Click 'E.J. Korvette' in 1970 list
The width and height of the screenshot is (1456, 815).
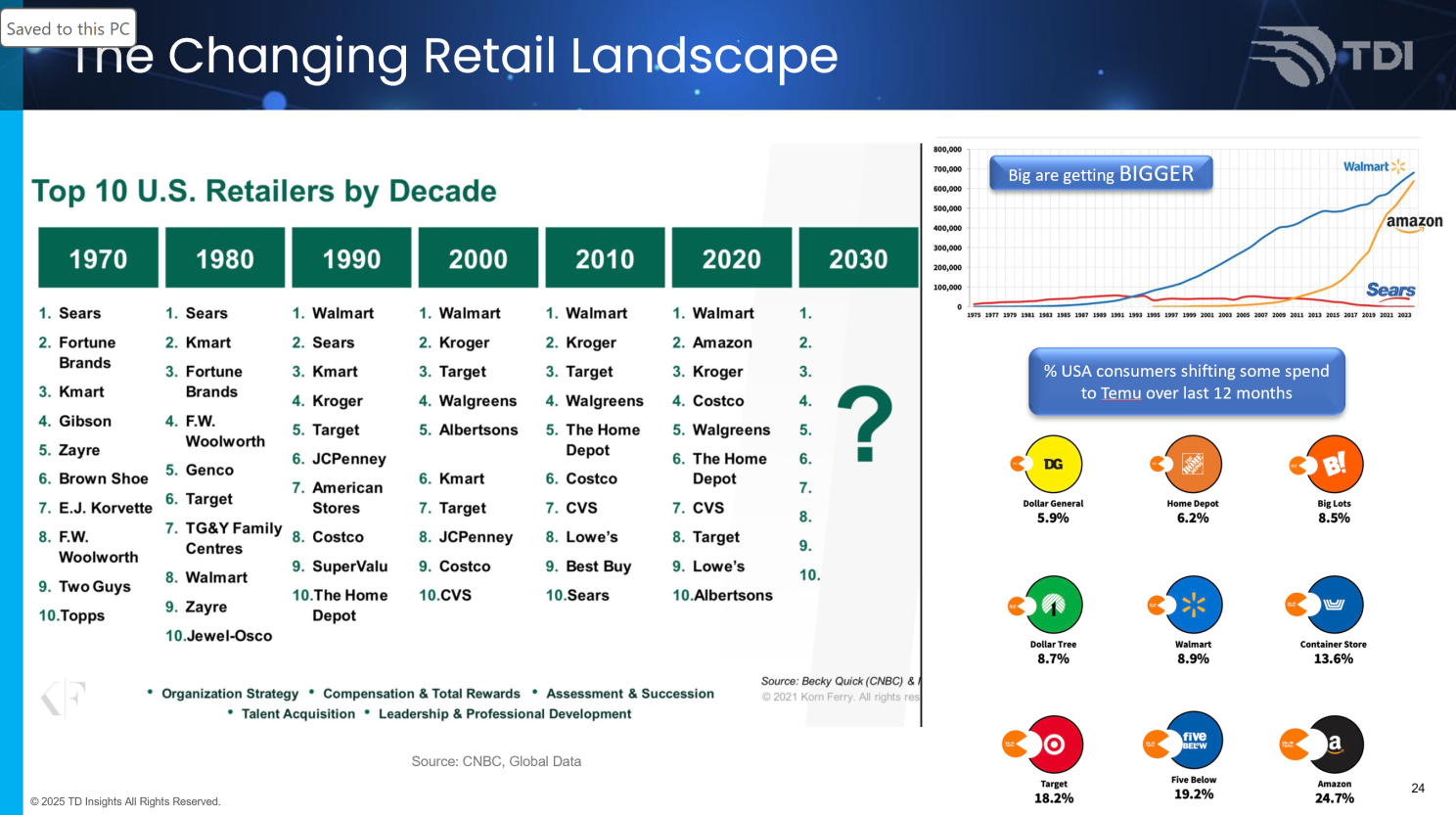106,508
